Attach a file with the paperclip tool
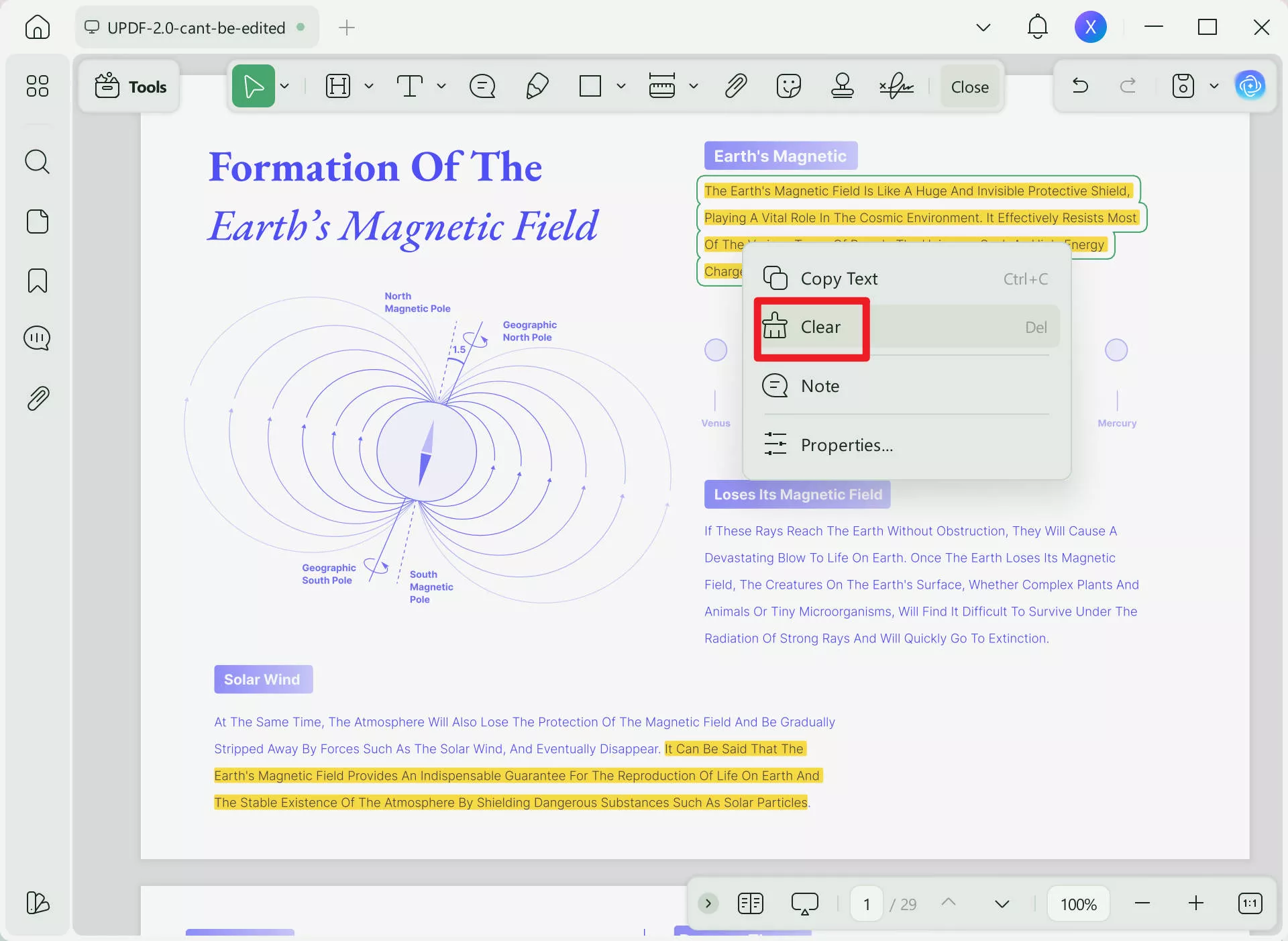 coord(736,86)
